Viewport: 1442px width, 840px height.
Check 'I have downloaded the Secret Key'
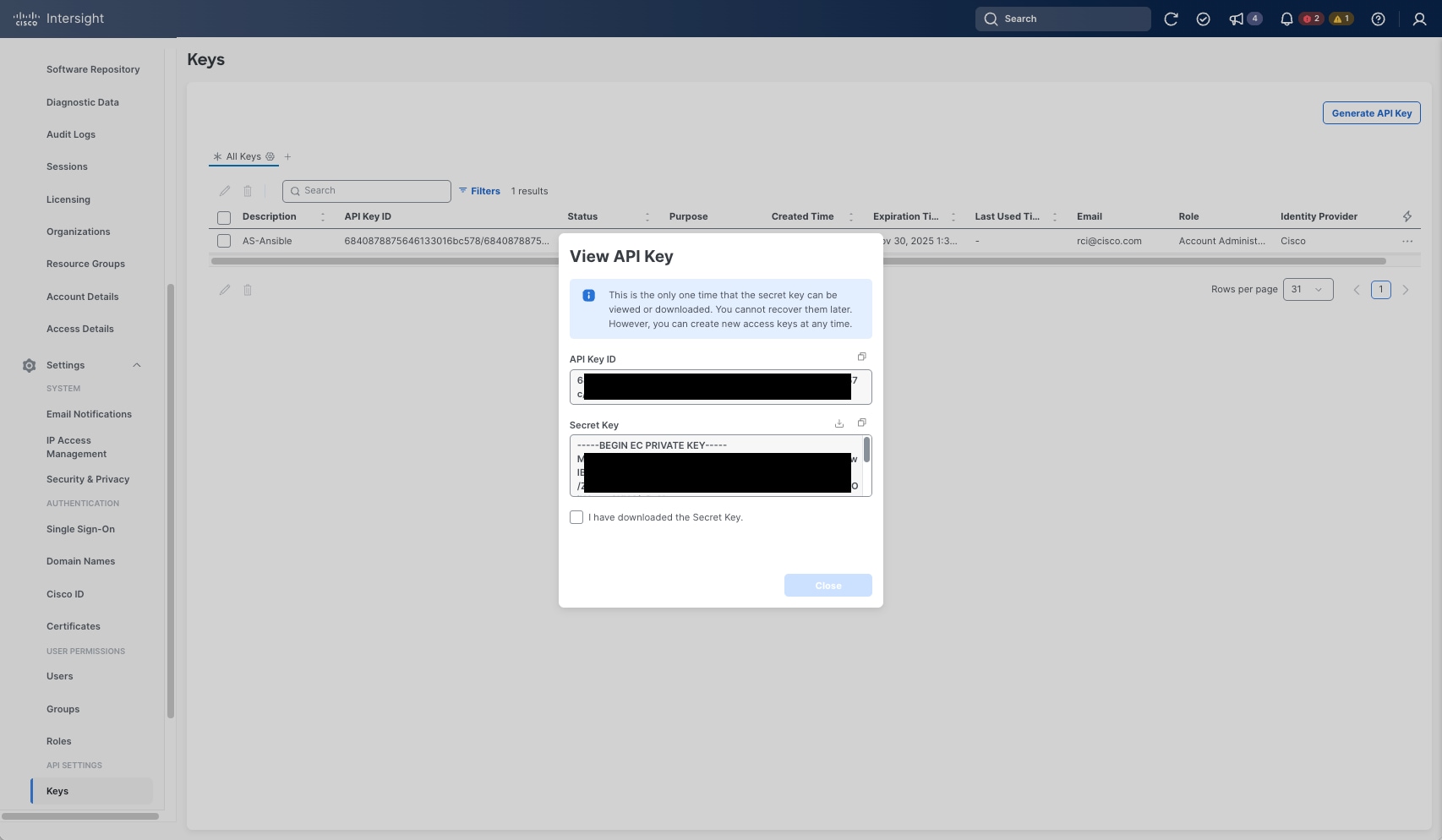click(576, 516)
